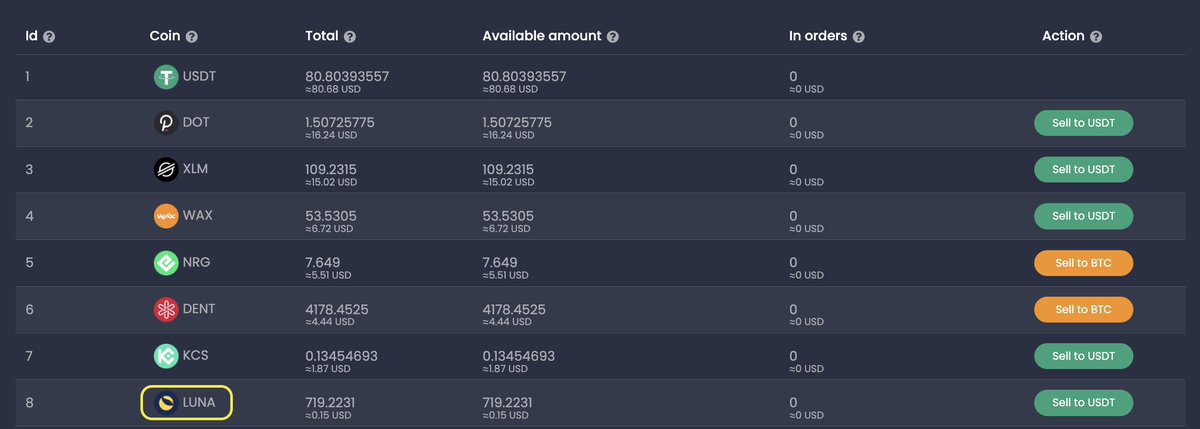Sort by Available amount column header
Viewport: 1200px width, 429px height.
[542, 36]
